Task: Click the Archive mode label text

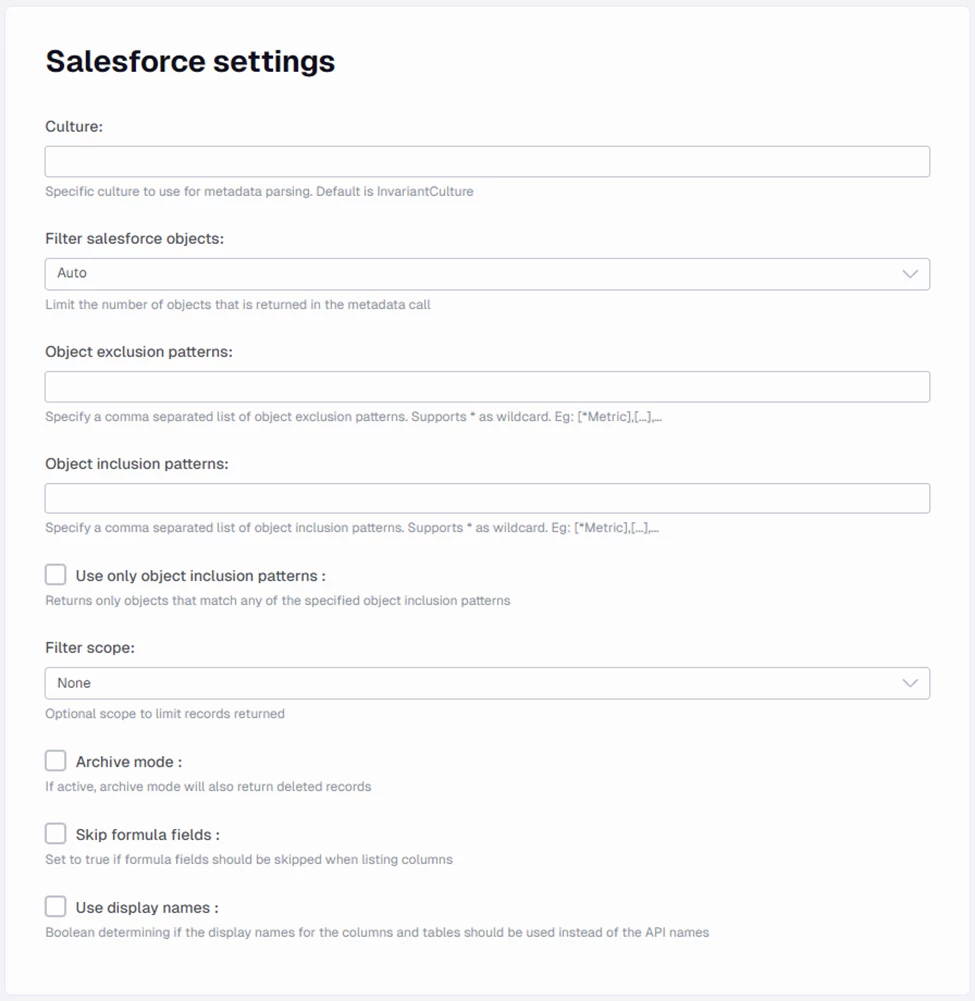Action: [128, 762]
